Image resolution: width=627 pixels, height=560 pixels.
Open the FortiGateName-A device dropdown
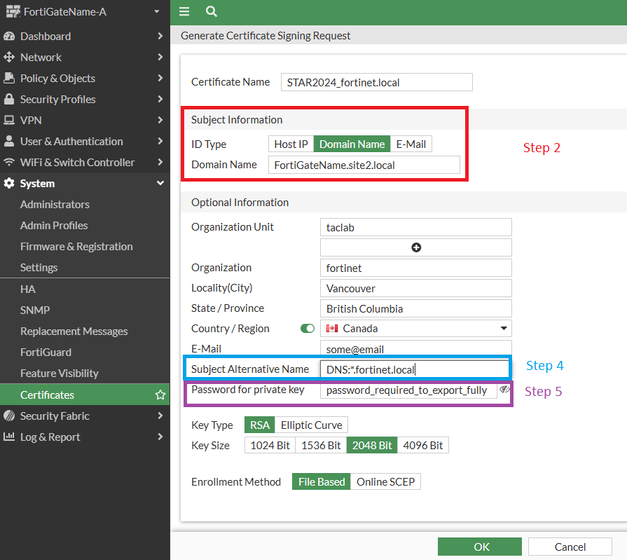click(x=157, y=12)
